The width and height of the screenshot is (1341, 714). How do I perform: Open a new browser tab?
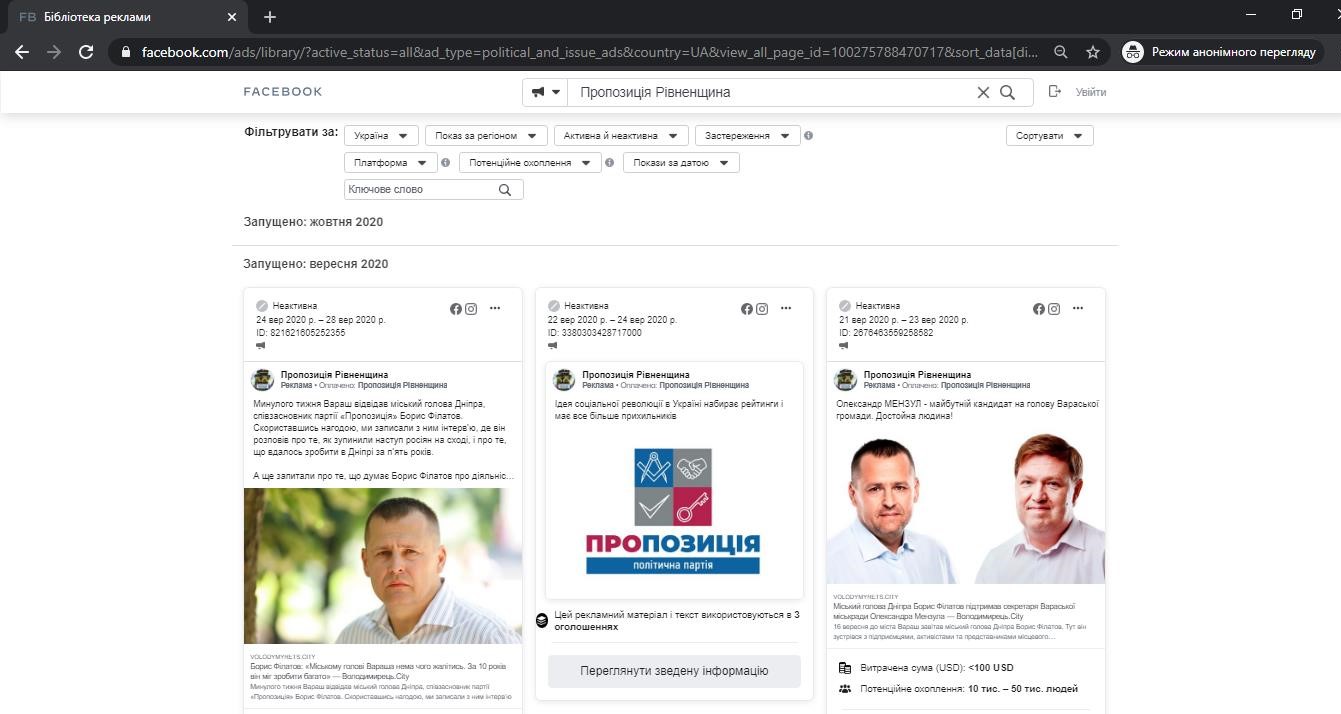click(x=270, y=17)
